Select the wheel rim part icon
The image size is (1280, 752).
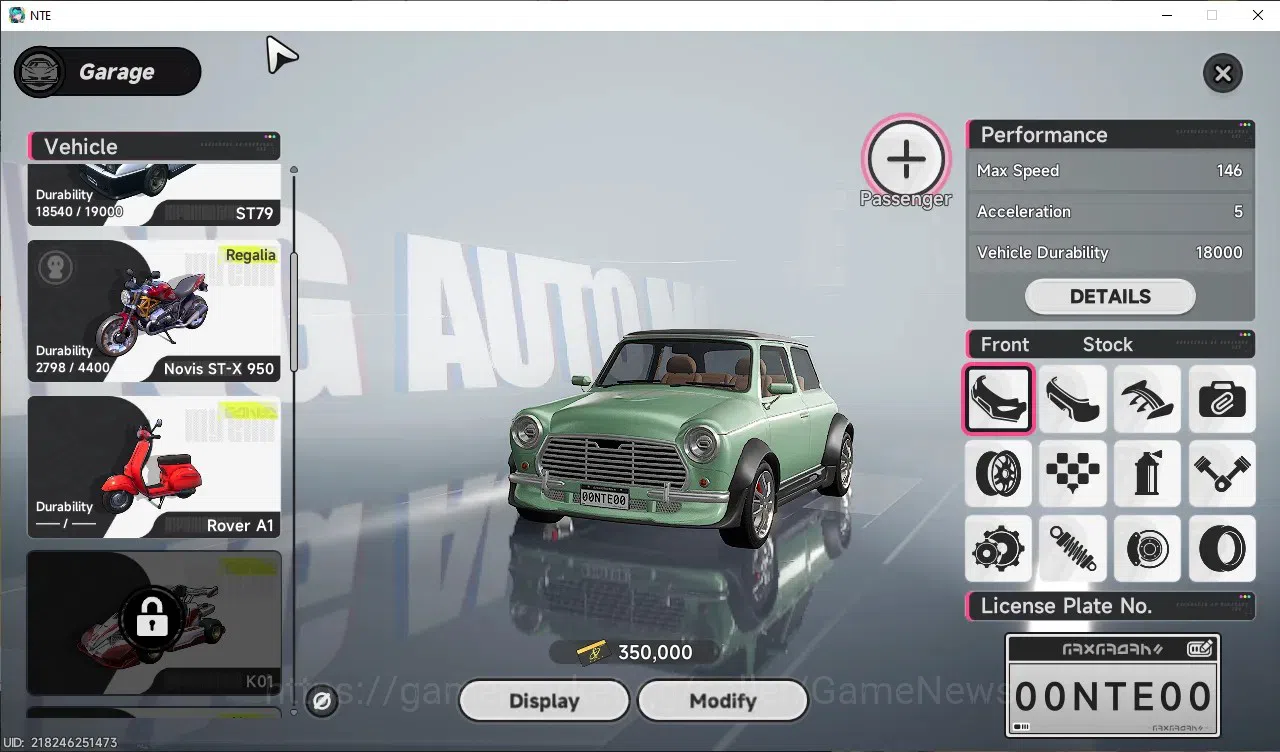998,473
